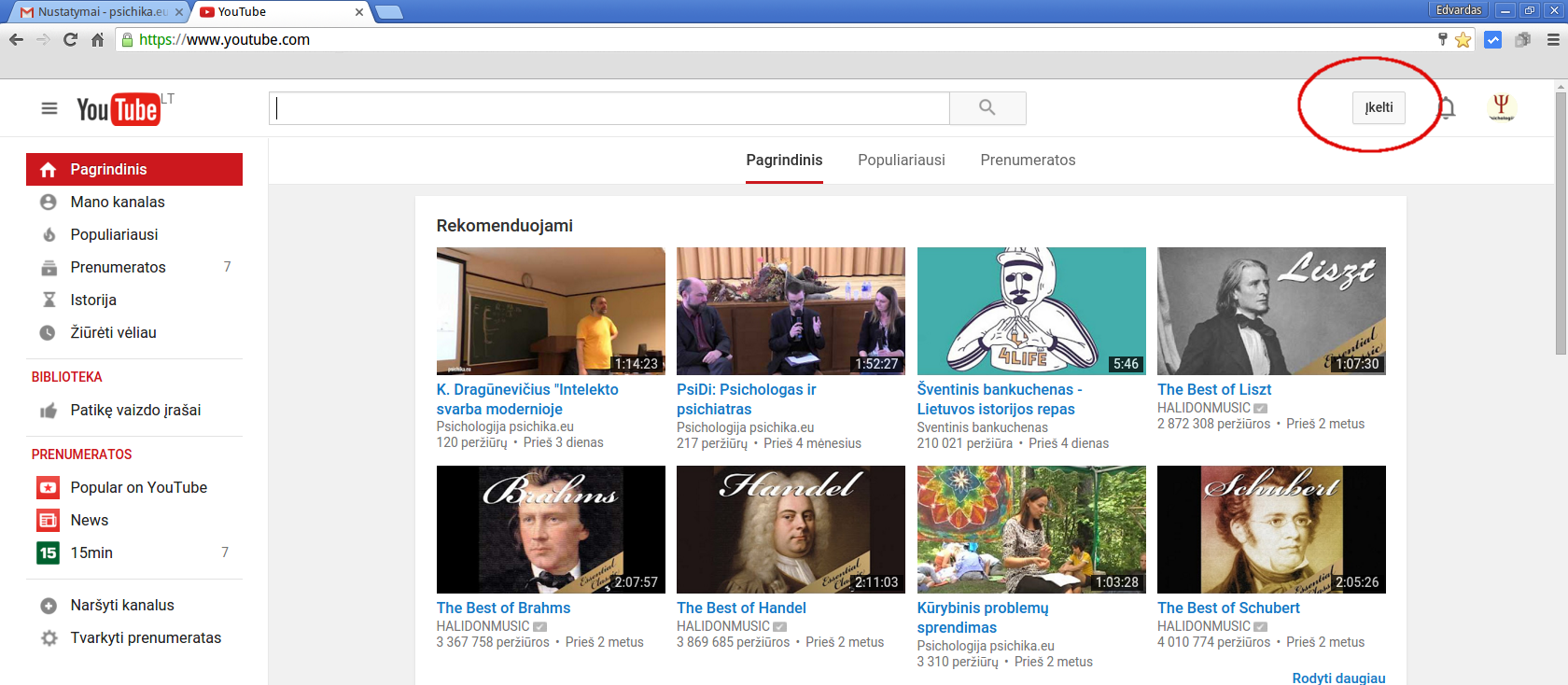Select the Pagrindinis tab in content area

point(784,160)
